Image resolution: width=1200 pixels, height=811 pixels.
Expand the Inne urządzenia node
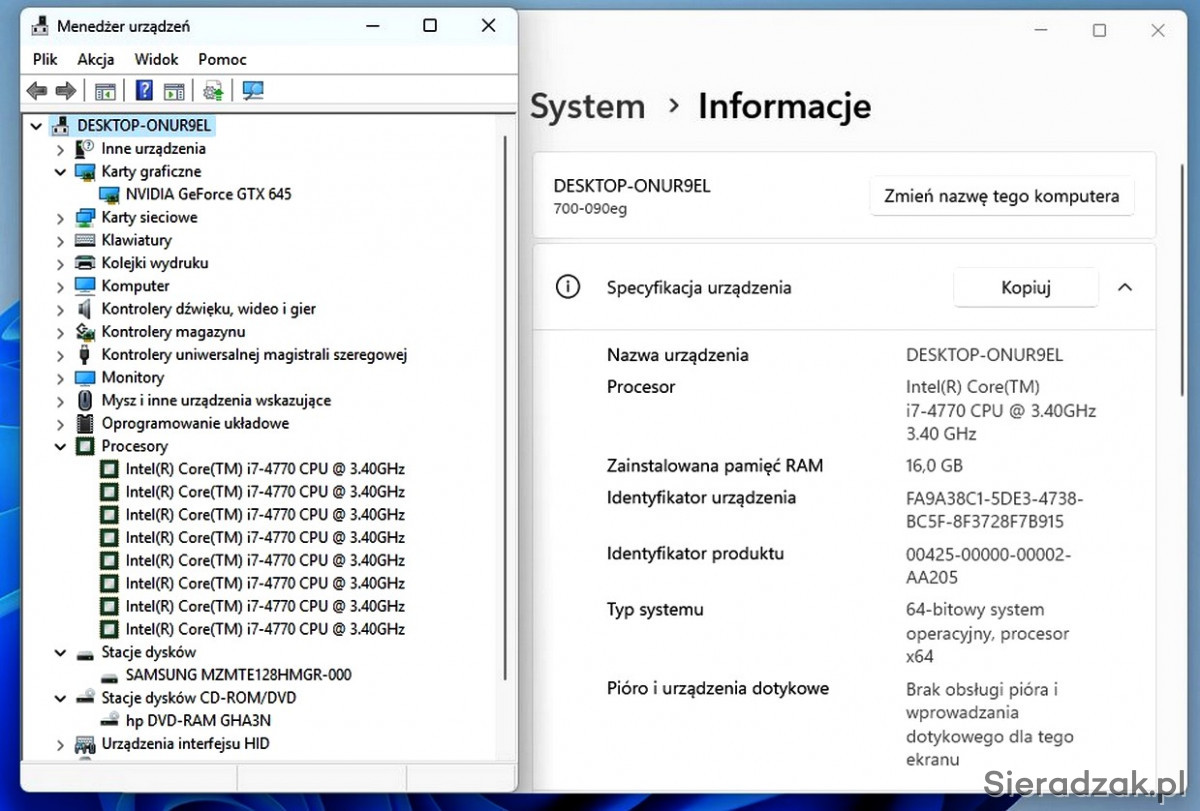[x=61, y=149]
